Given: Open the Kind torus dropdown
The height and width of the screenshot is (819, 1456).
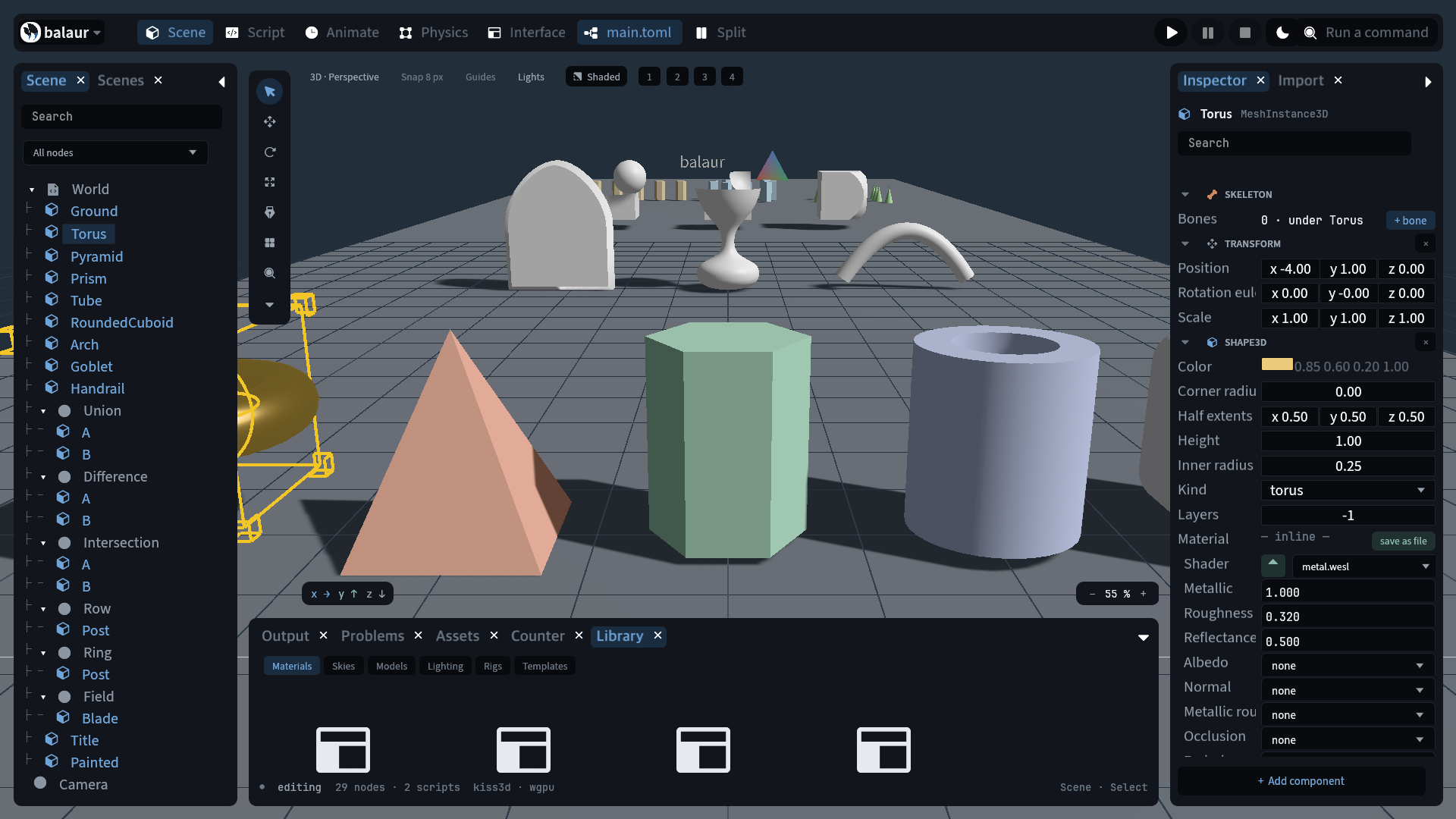Looking at the screenshot, I should click(x=1348, y=490).
